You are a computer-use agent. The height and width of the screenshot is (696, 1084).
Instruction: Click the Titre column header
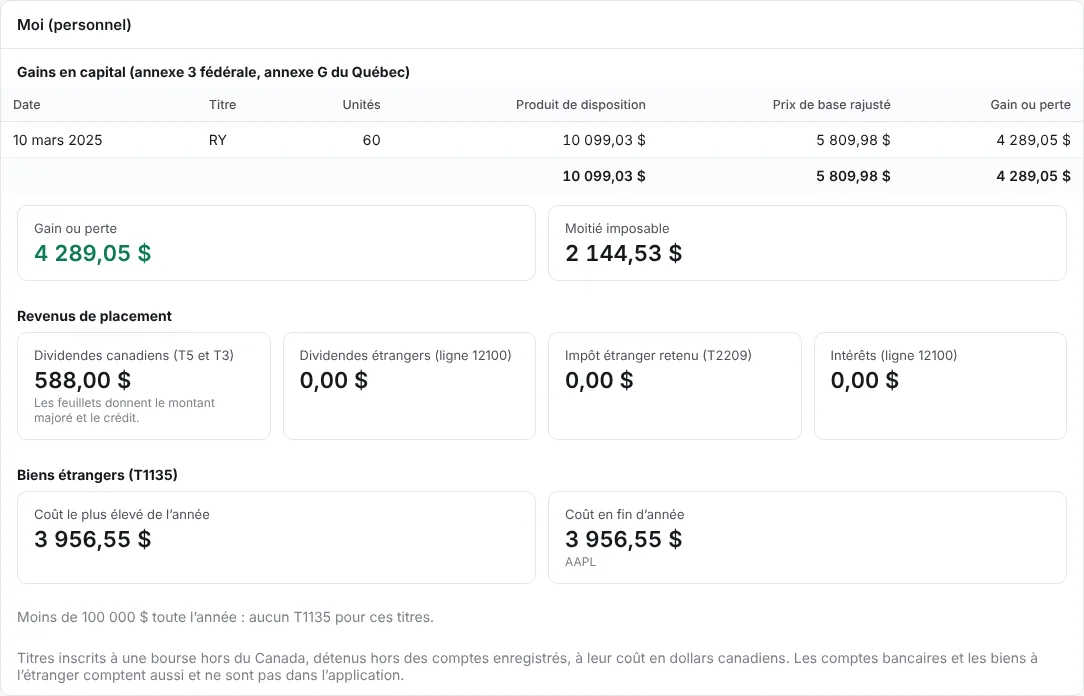click(223, 104)
